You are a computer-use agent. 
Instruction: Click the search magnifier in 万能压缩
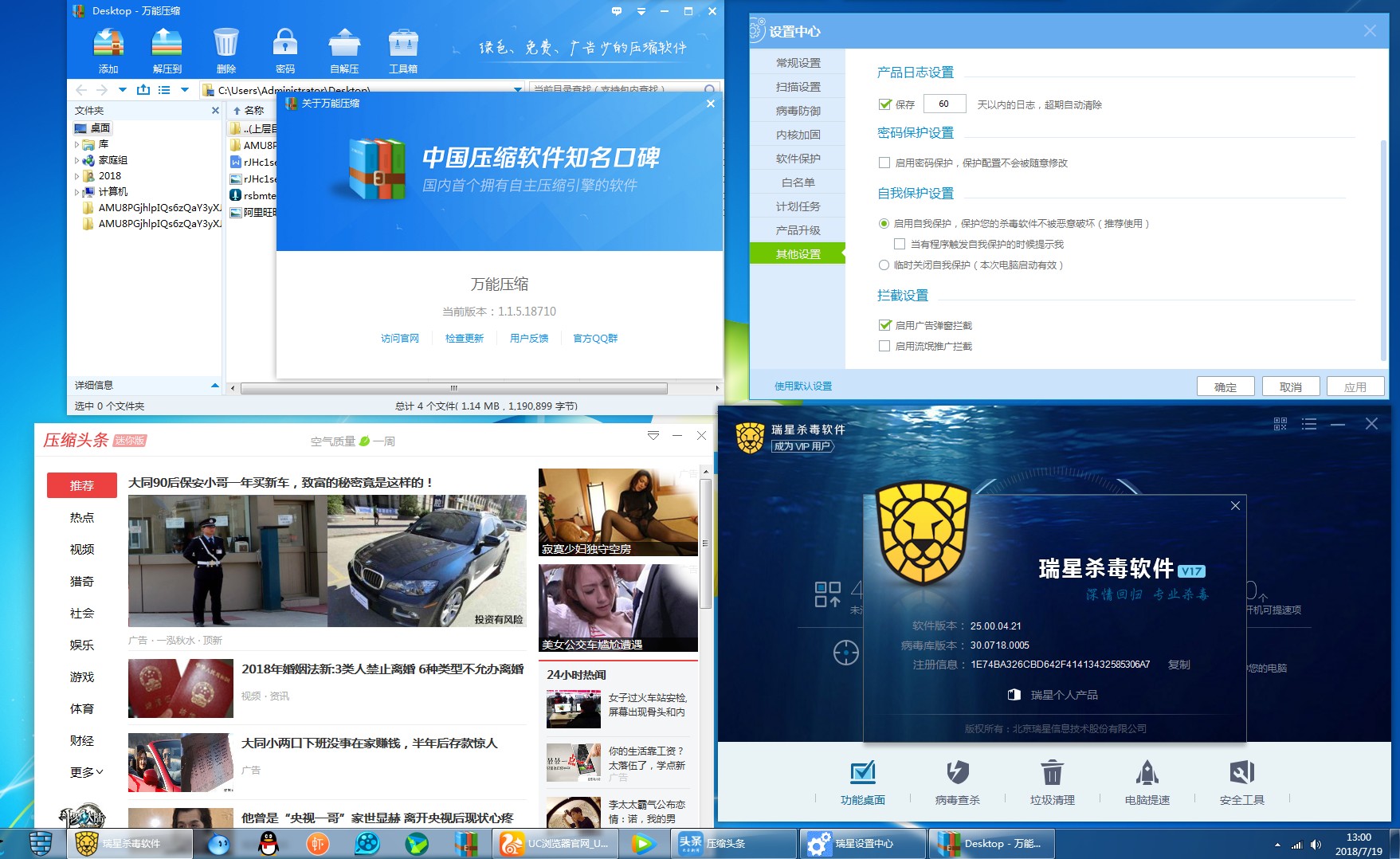(709, 89)
